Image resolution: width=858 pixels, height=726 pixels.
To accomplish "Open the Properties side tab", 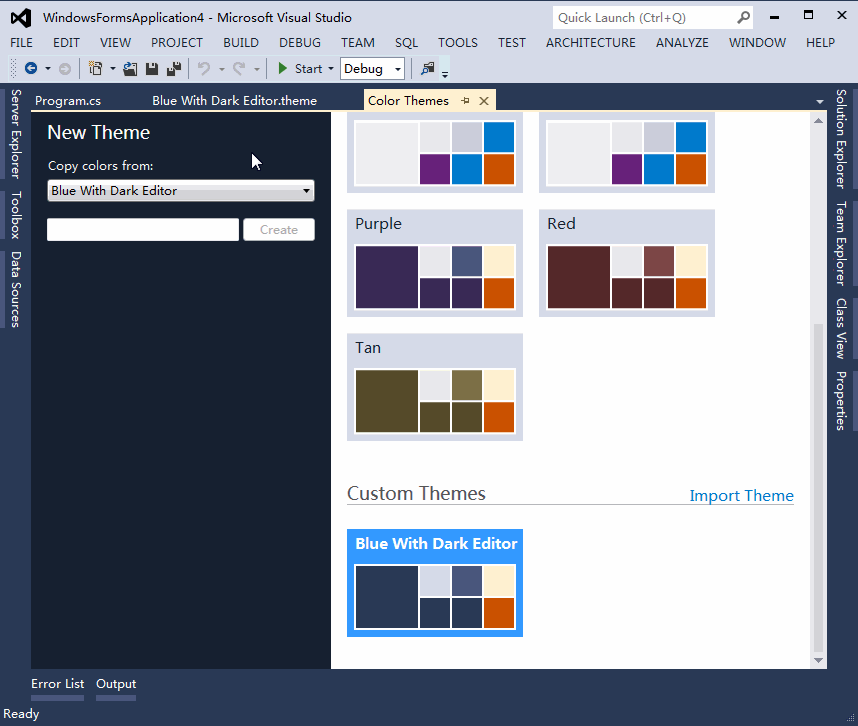I will (x=841, y=401).
